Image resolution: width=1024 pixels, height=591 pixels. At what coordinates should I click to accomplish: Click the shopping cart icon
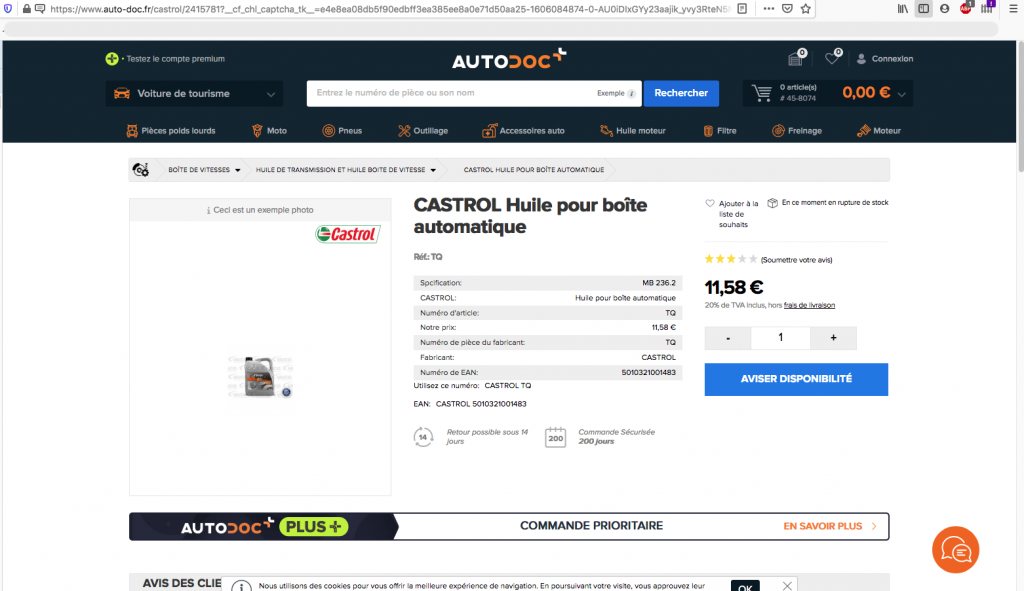[761, 93]
